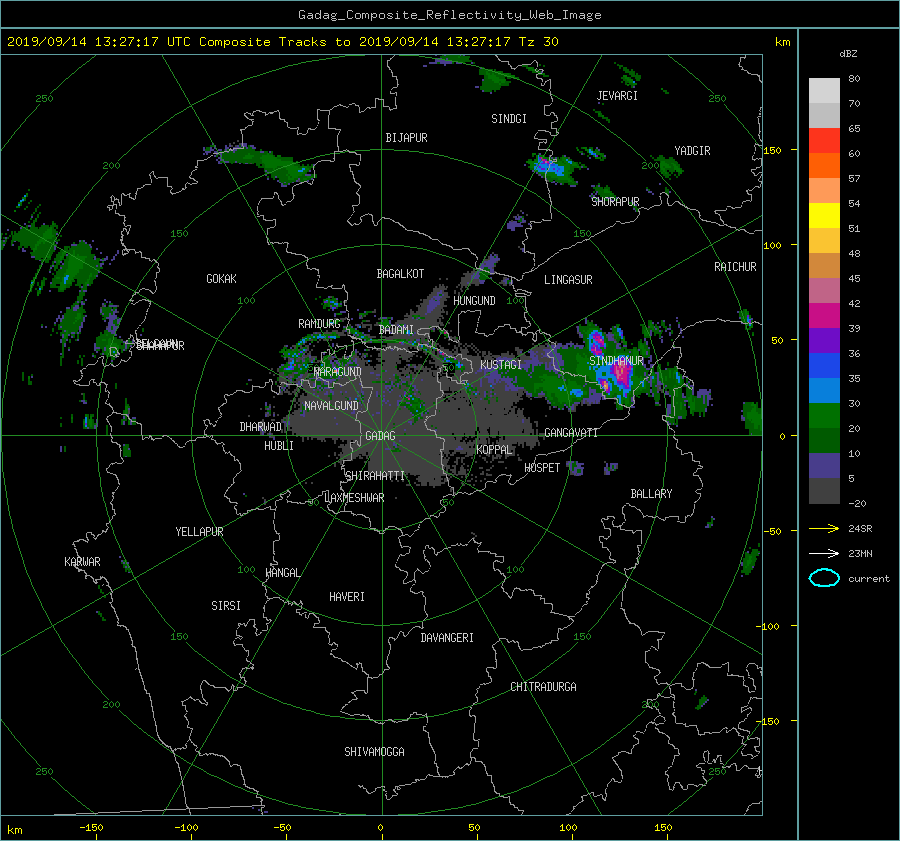The width and height of the screenshot is (900, 841).
Task: Click the HUNGUND city label
Action: [474, 301]
